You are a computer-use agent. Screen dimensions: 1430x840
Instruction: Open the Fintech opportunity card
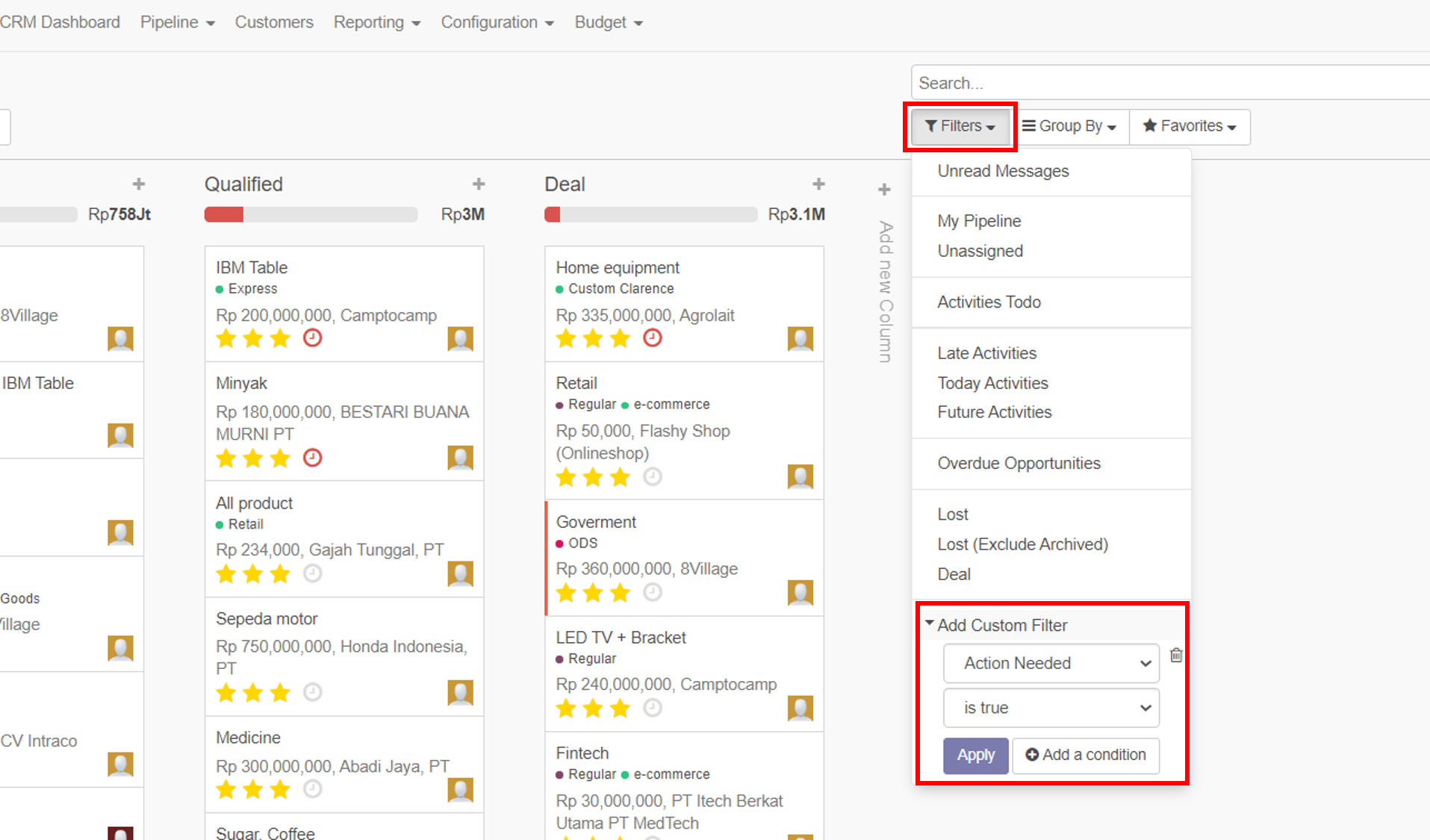(684, 785)
